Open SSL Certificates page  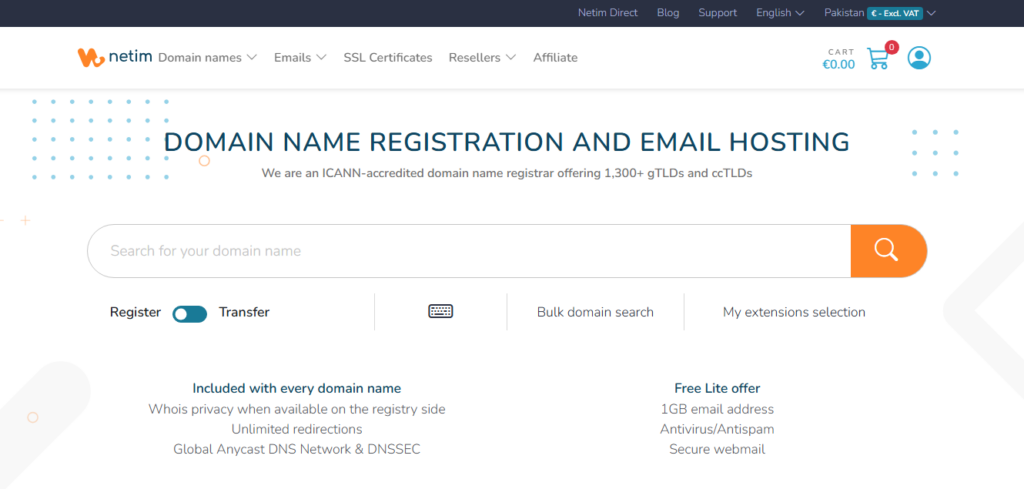[x=388, y=57]
